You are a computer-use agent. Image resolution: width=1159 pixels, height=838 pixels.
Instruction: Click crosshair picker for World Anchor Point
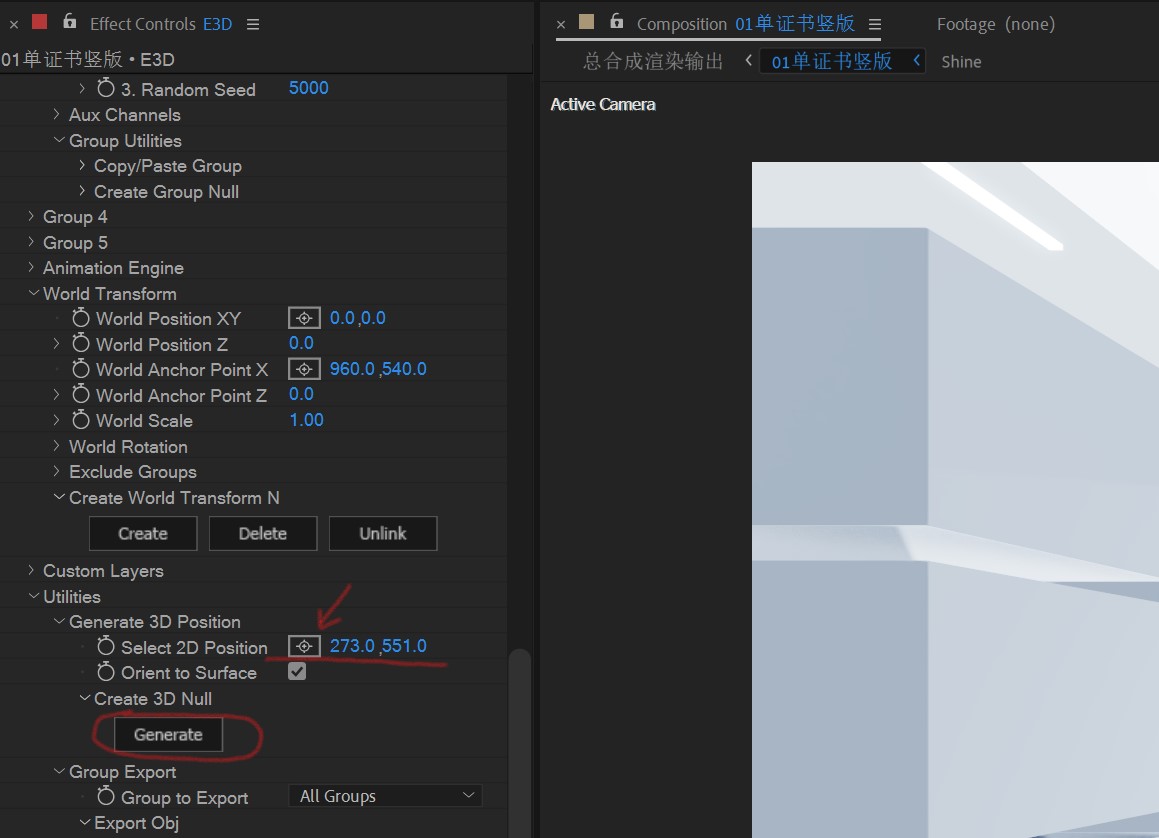304,369
